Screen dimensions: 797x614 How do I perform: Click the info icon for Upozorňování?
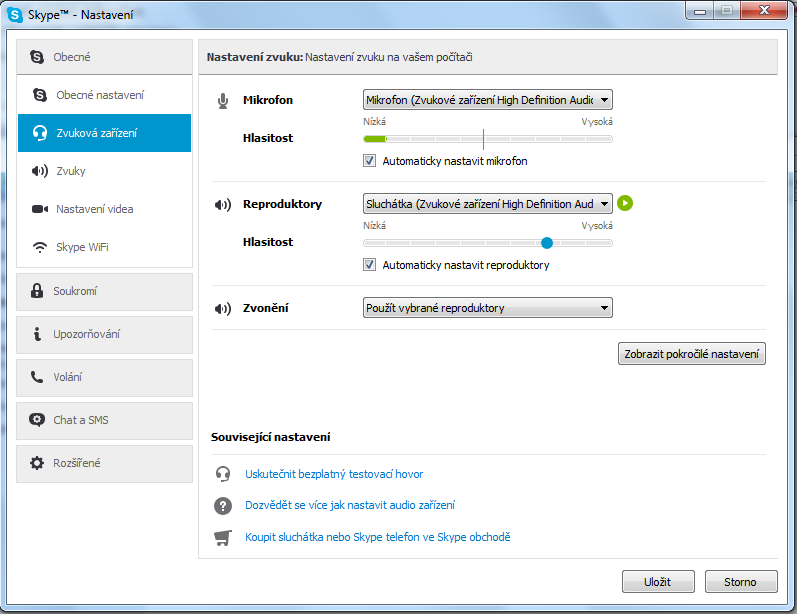click(x=37, y=334)
